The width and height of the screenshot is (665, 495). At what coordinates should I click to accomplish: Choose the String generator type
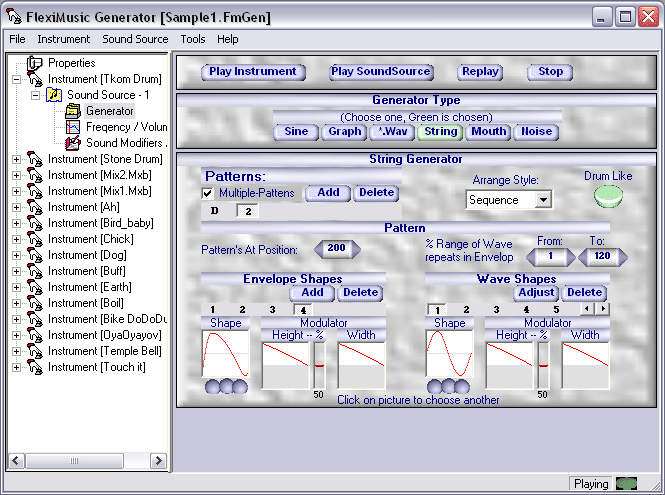coord(441,131)
